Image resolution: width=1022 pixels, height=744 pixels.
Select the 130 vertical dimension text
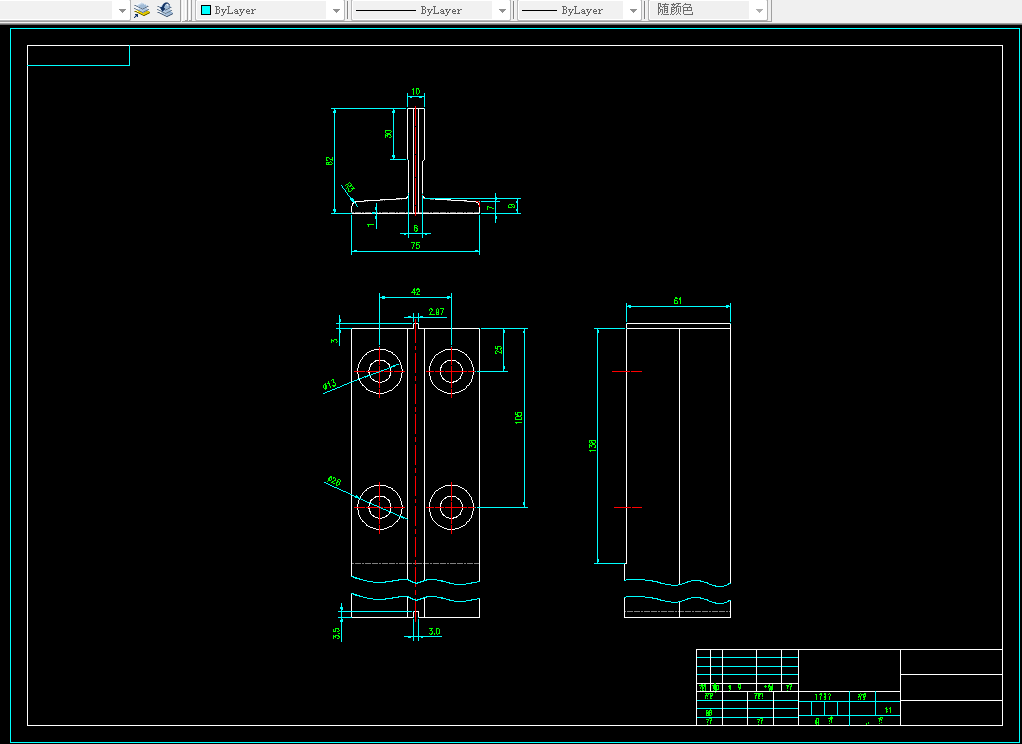pos(593,444)
